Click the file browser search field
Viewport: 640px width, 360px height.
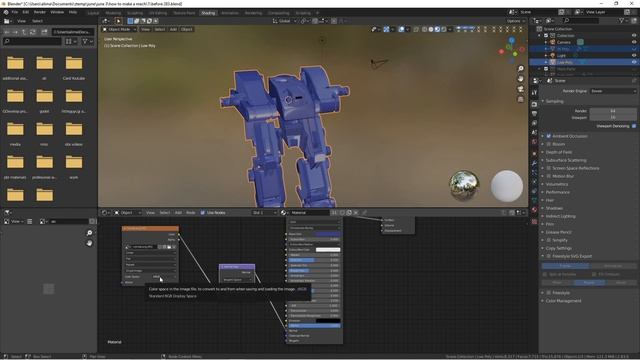(x=32, y=41)
